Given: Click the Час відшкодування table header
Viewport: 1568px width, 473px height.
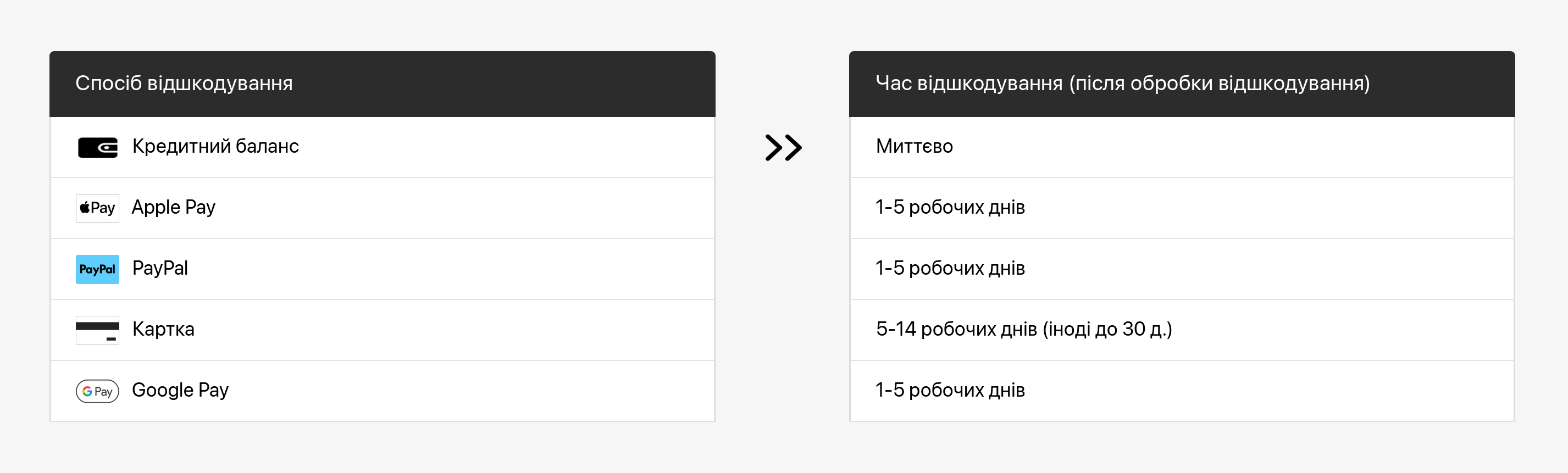Looking at the screenshot, I should [x=1122, y=84].
